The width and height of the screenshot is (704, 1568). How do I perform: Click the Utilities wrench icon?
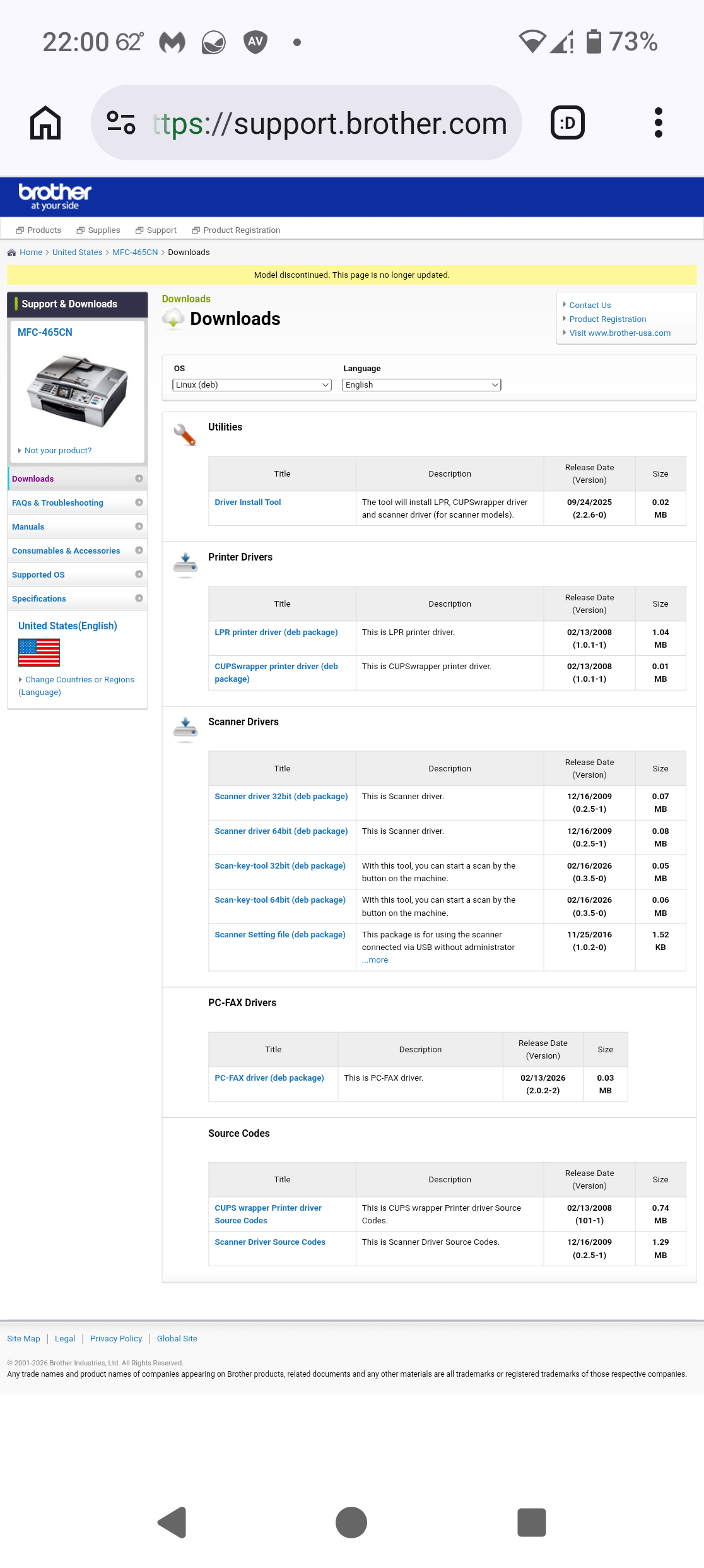185,434
